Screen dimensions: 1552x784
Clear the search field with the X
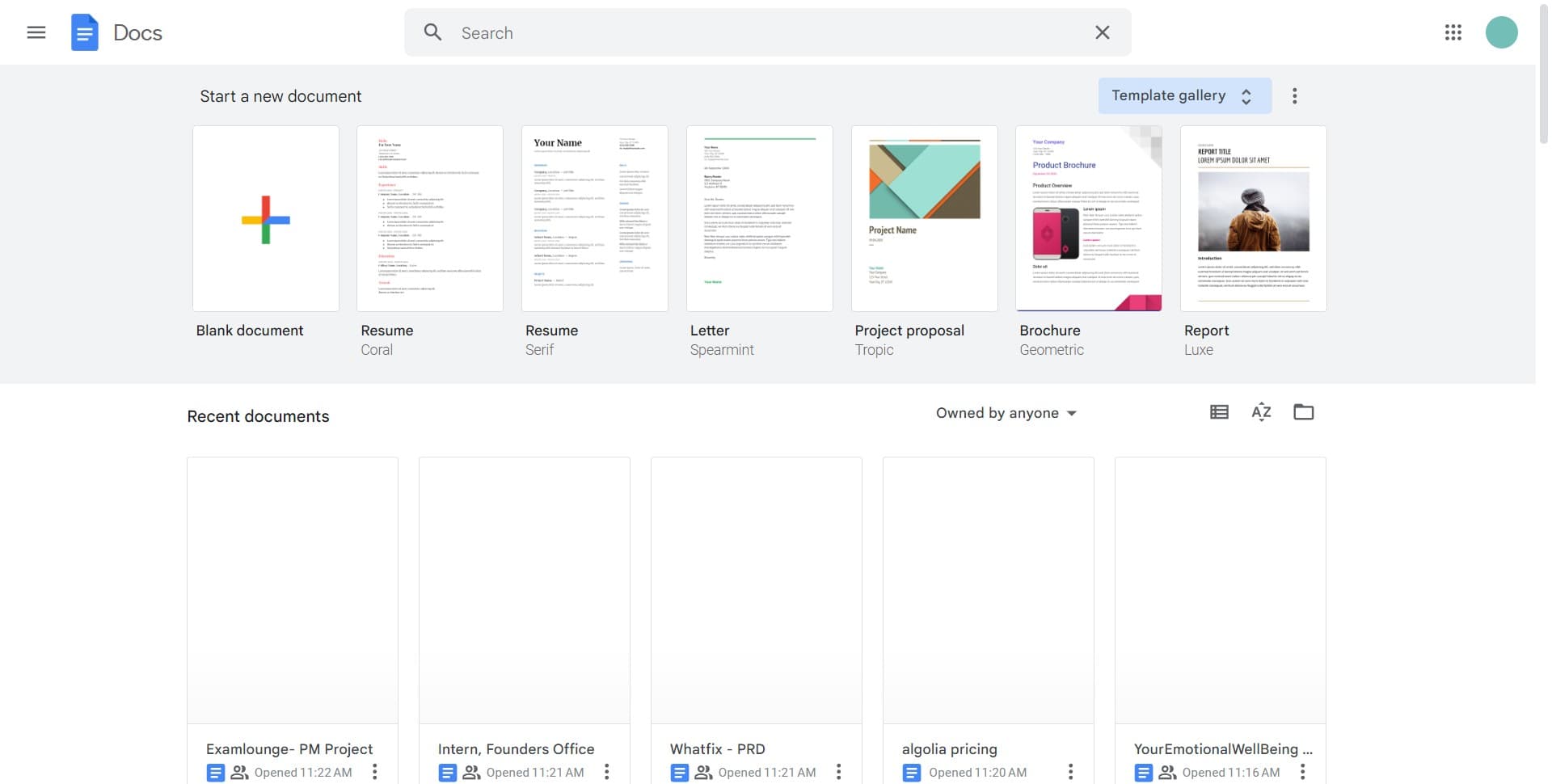click(1101, 32)
